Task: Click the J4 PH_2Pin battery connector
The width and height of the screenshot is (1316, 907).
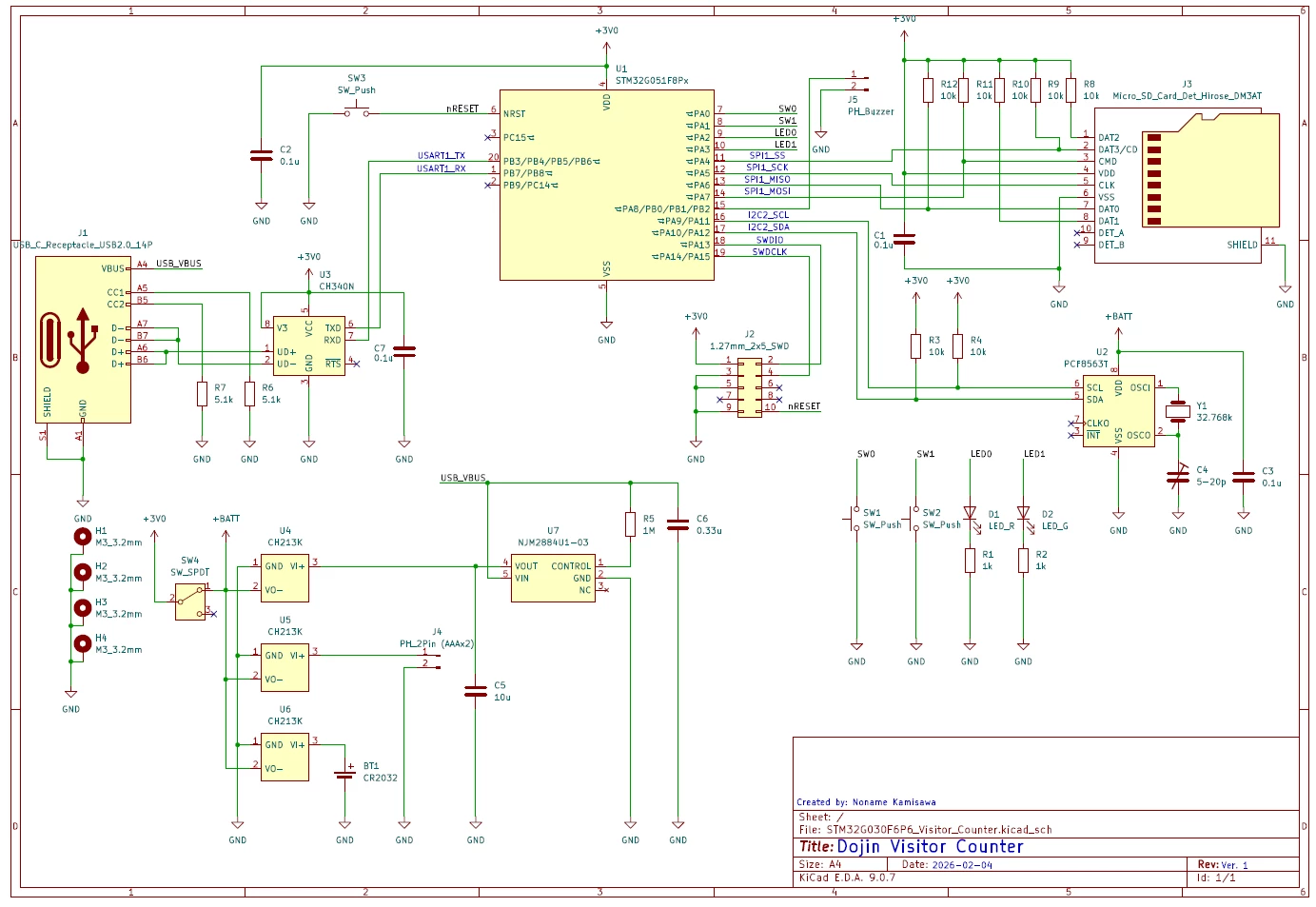Action: [x=431, y=661]
